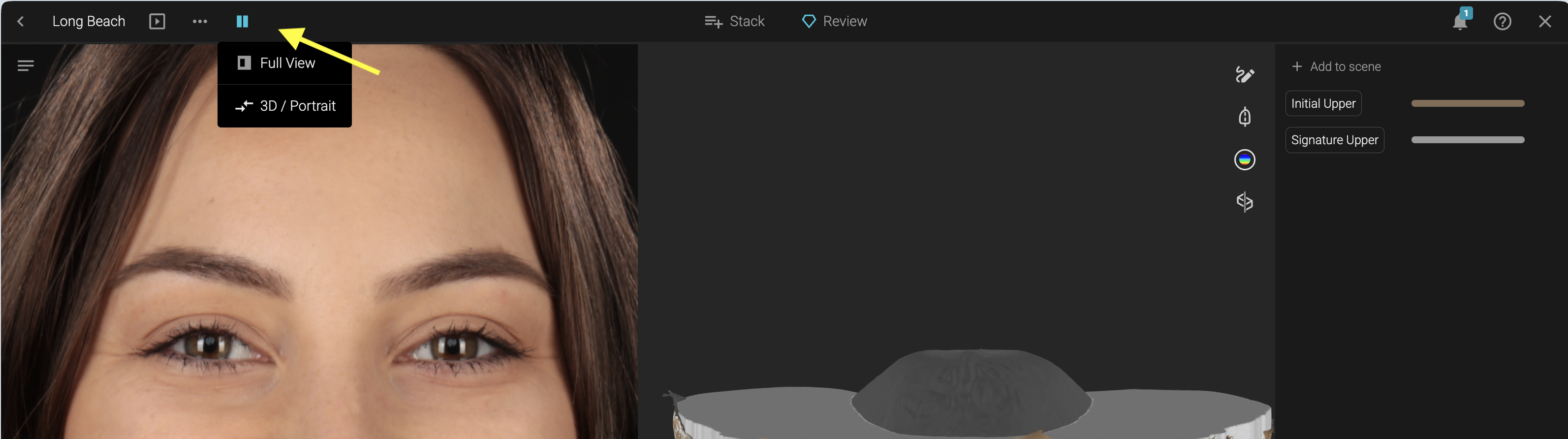The height and width of the screenshot is (439, 1568).
Task: Toggle the color map circle icon
Action: click(x=1245, y=159)
